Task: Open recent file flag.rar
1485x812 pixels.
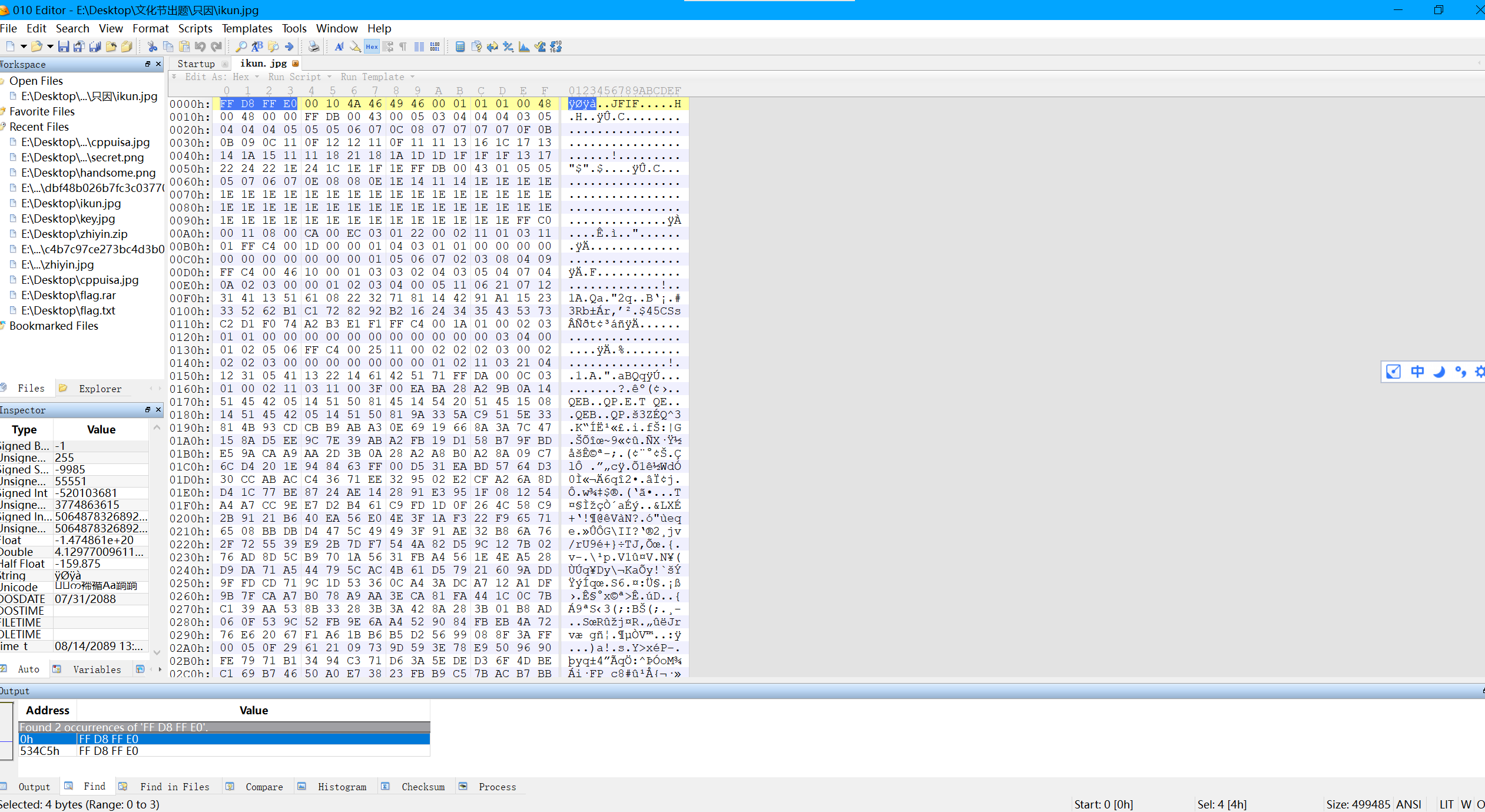Action: pyautogui.click(x=68, y=295)
